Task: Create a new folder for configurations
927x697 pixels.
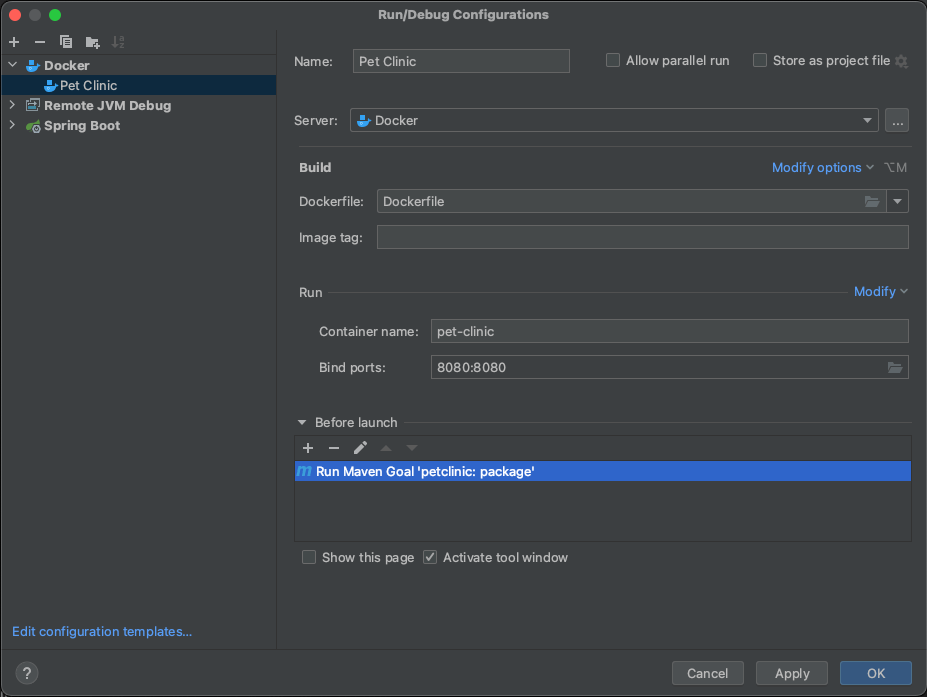Action: click(x=91, y=42)
